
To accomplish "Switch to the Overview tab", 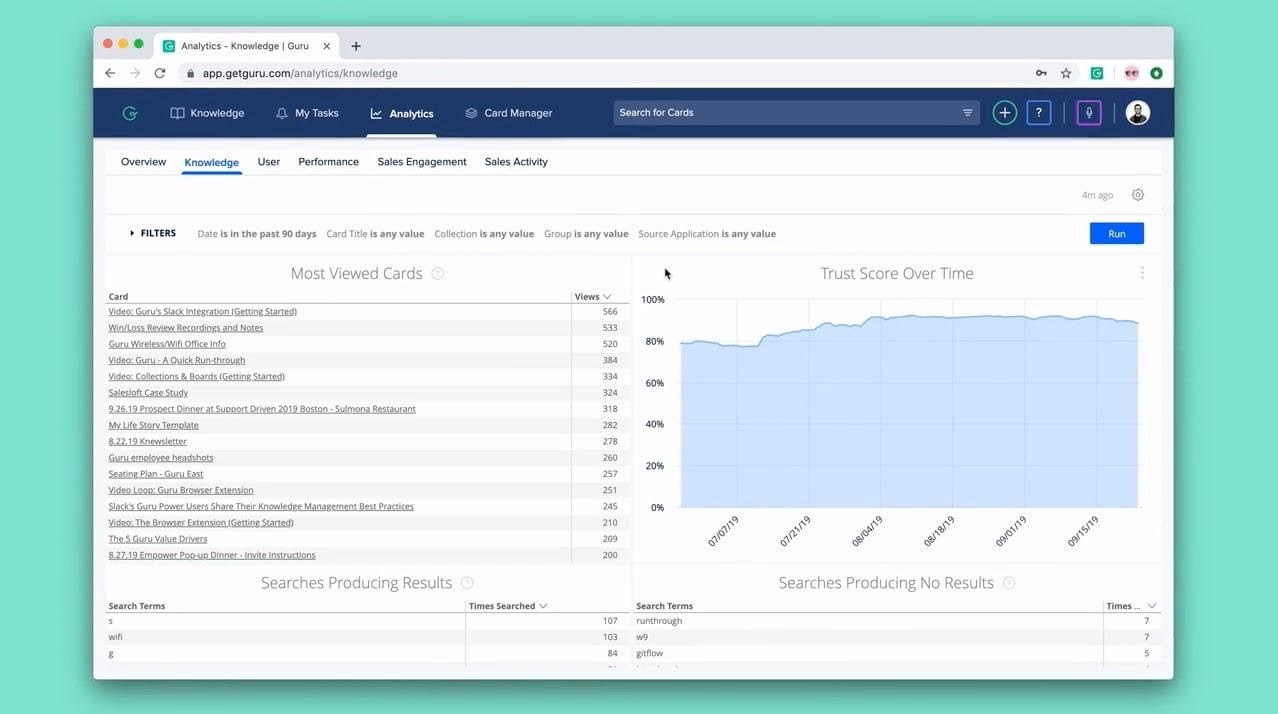I will click(x=143, y=162).
